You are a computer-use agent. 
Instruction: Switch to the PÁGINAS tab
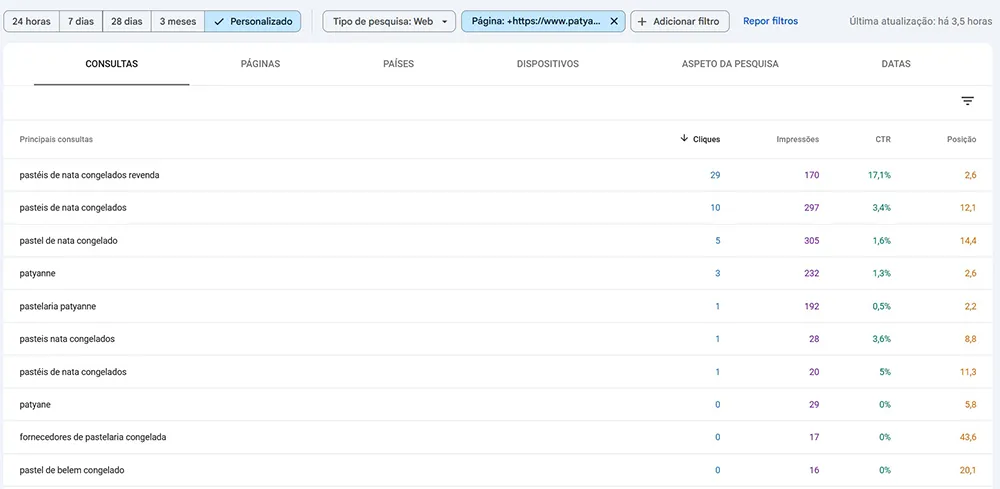tap(260, 64)
